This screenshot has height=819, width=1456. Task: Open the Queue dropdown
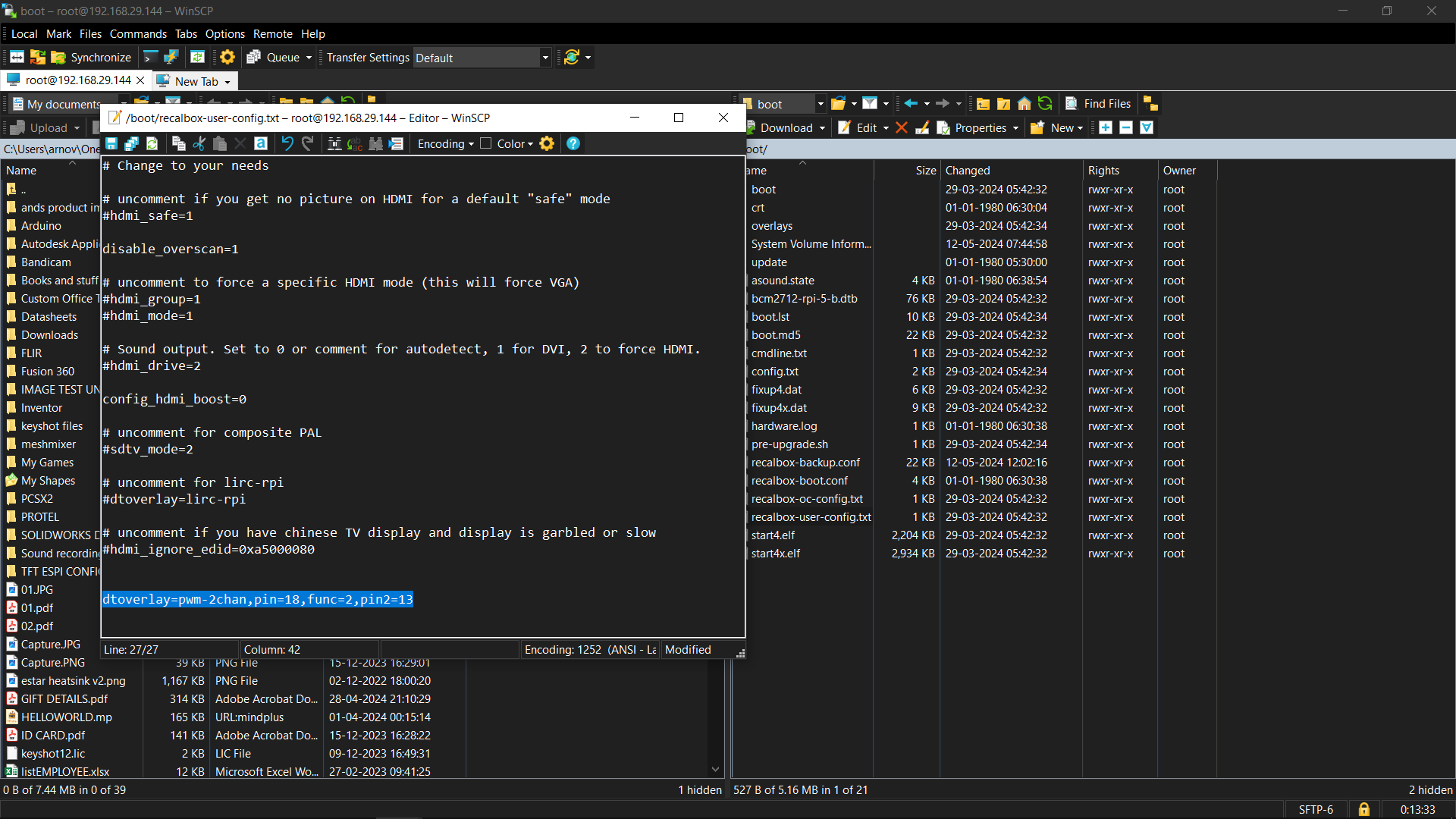(309, 58)
